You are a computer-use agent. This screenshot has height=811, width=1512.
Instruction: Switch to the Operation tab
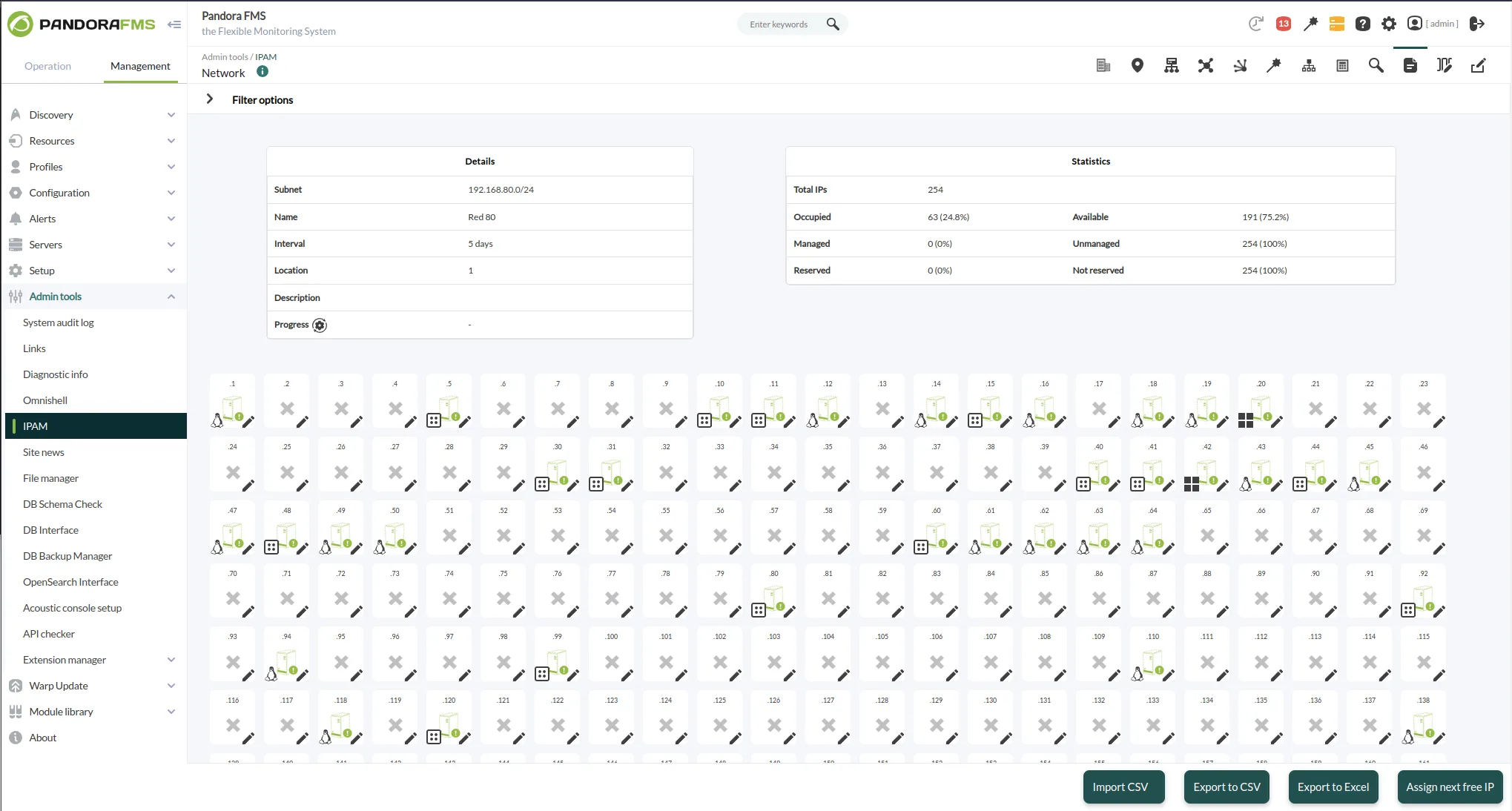(x=48, y=66)
